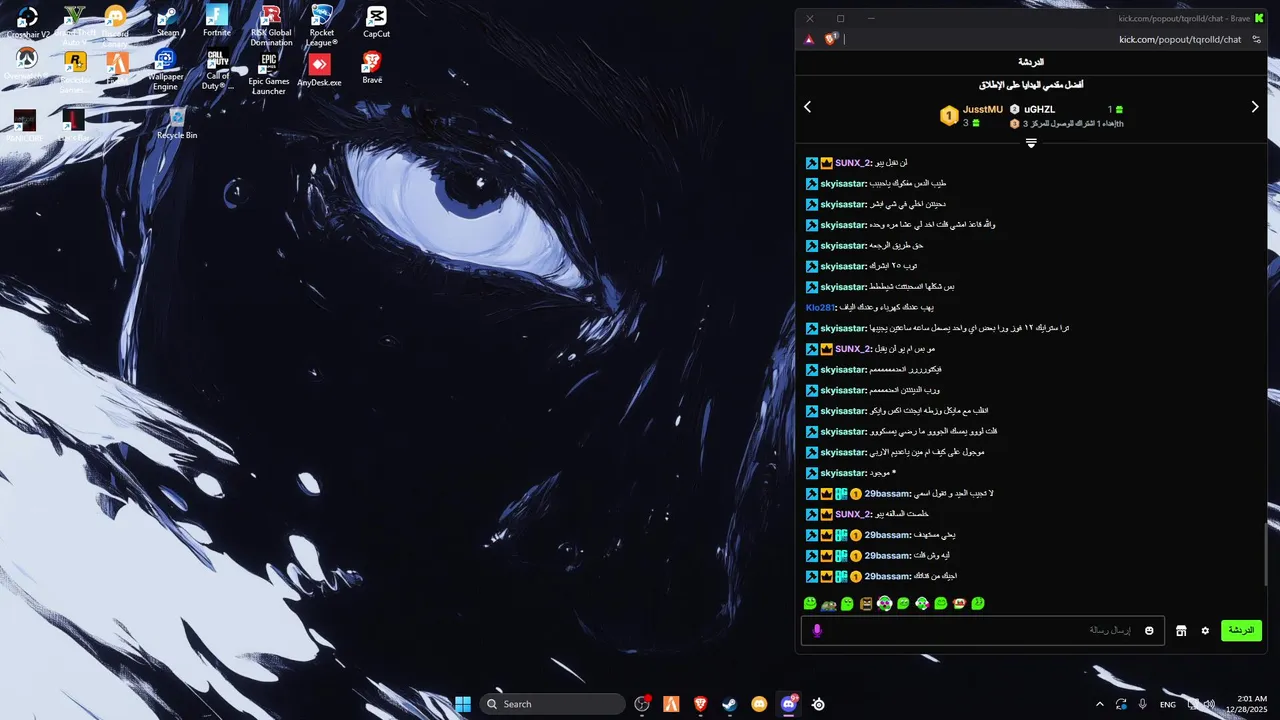Launch the RISK Global Domination shortcut

[271, 25]
